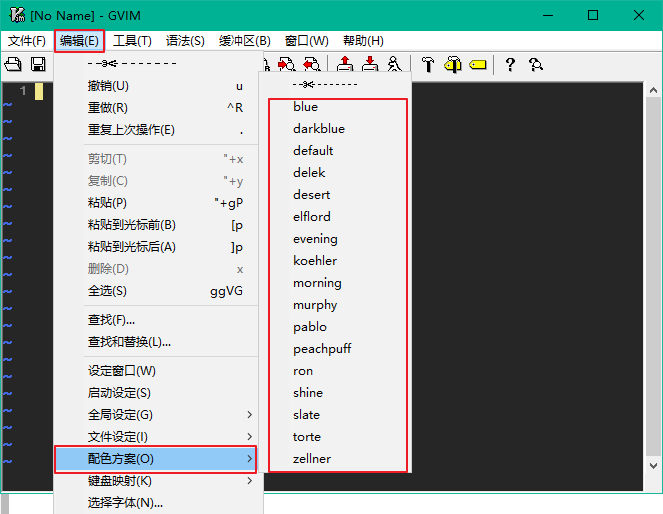Click the Help question mark icon
This screenshot has width=663, height=514.
pos(510,65)
